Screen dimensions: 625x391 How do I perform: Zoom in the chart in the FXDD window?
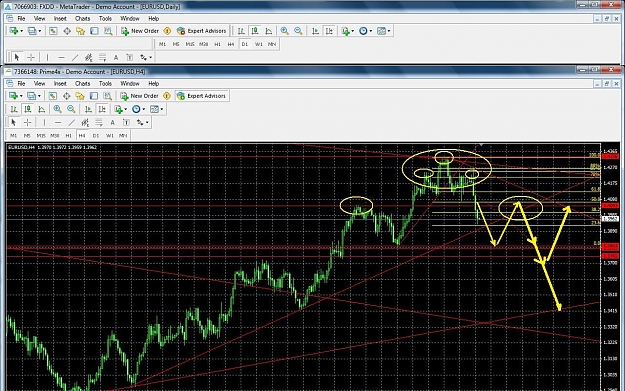(285, 31)
